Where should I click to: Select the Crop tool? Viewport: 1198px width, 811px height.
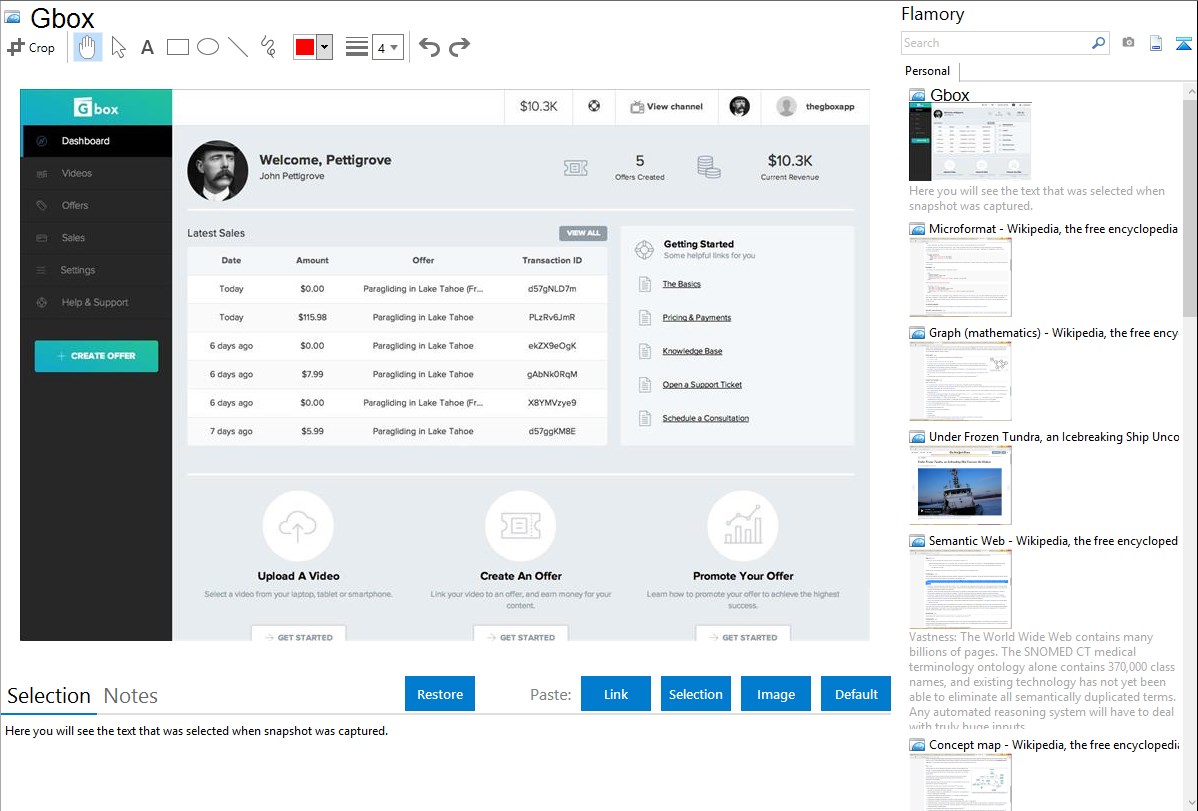[31, 47]
